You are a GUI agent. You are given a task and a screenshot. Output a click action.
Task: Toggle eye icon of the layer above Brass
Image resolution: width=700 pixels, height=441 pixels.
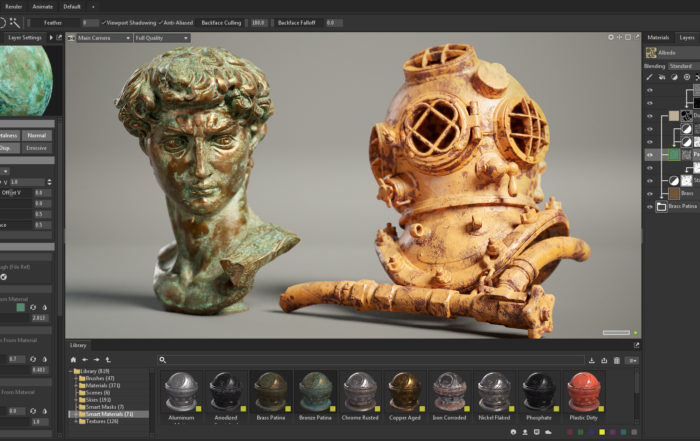coord(650,181)
